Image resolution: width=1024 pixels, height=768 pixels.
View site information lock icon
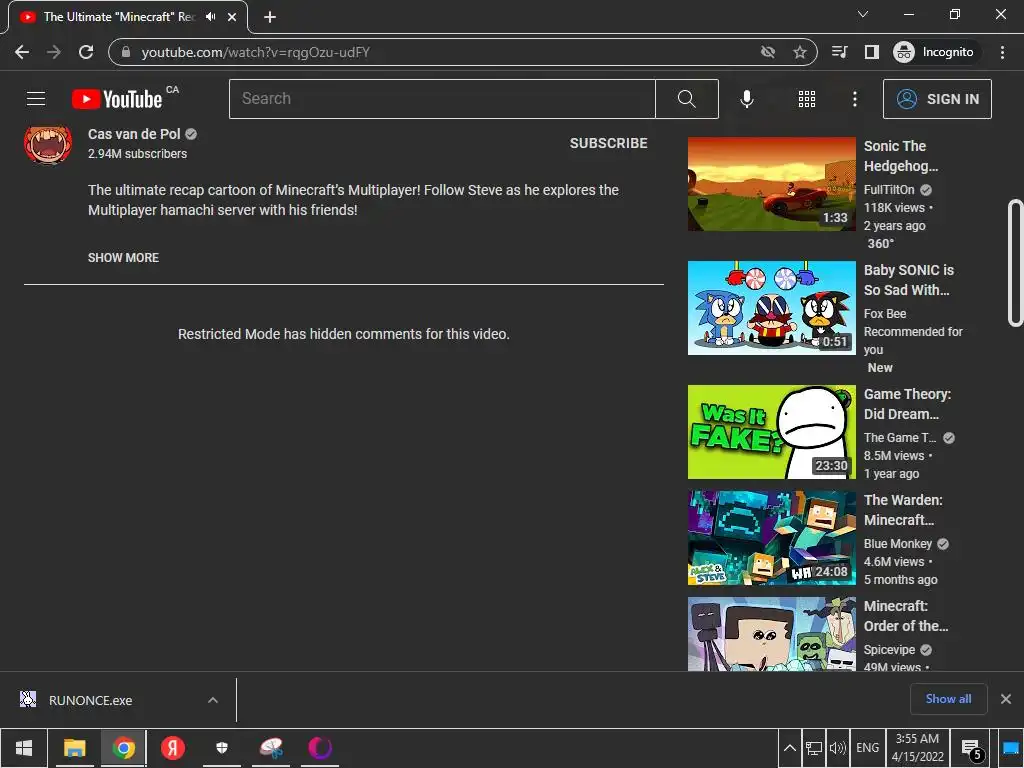click(126, 52)
